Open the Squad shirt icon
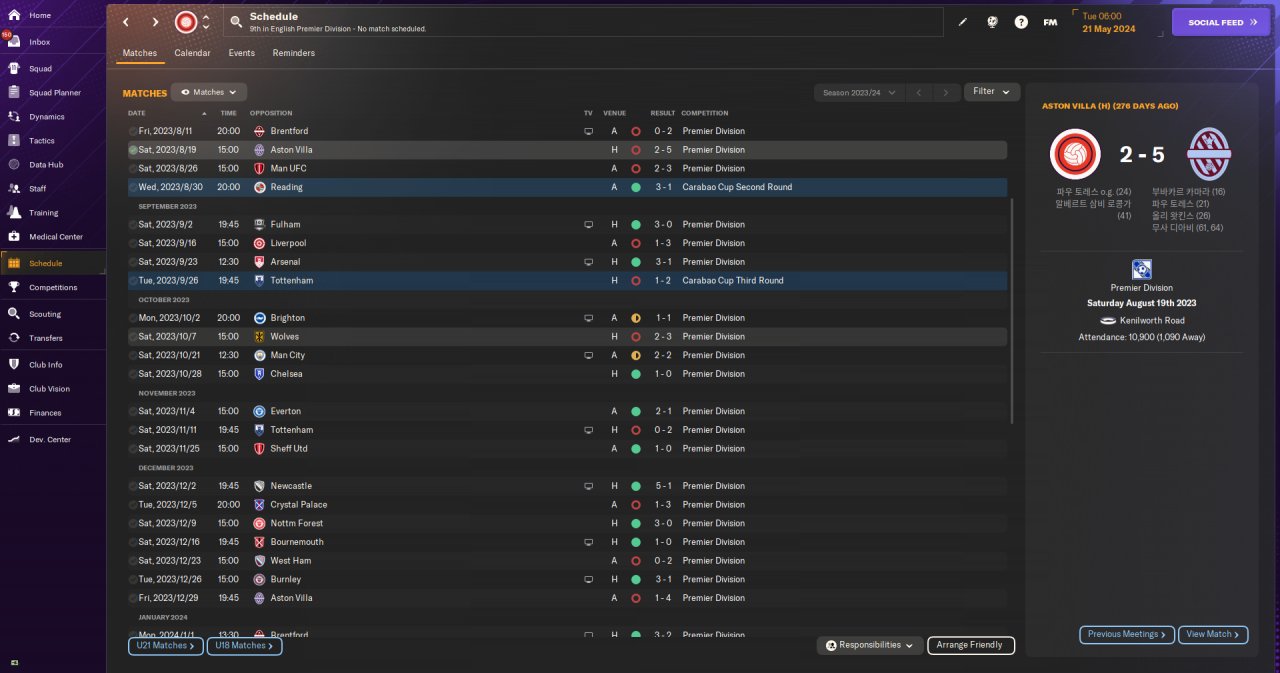The image size is (1280, 673). 14,69
